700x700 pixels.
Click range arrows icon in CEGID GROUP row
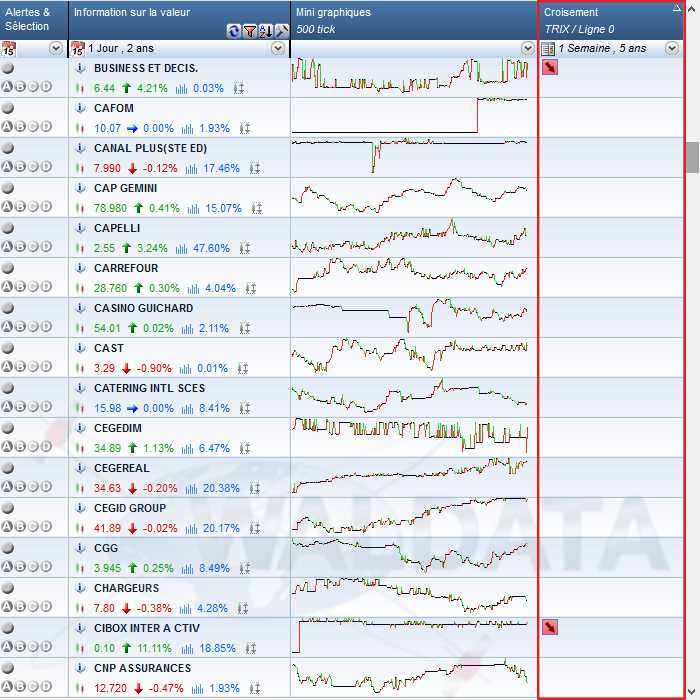pyautogui.click(x=254, y=528)
